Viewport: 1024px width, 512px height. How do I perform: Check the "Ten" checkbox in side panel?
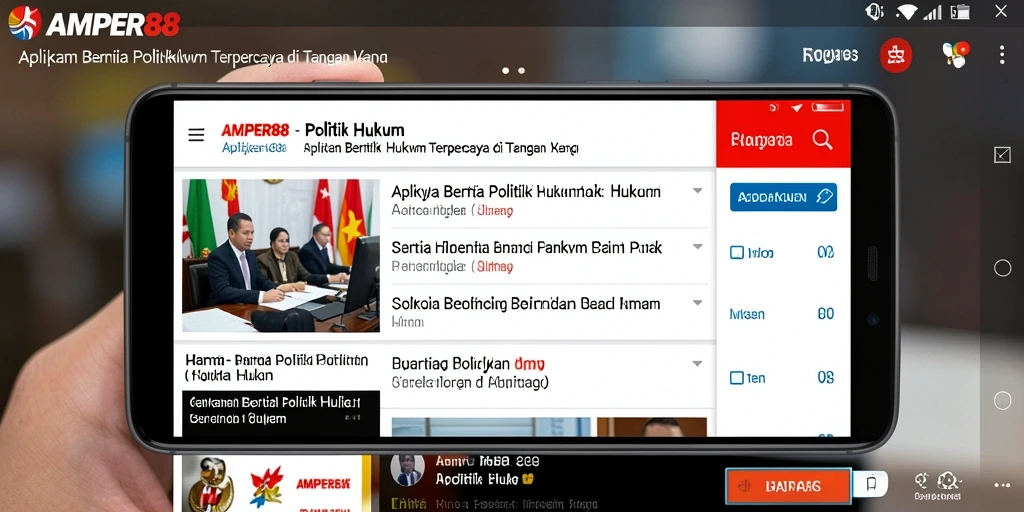click(737, 377)
